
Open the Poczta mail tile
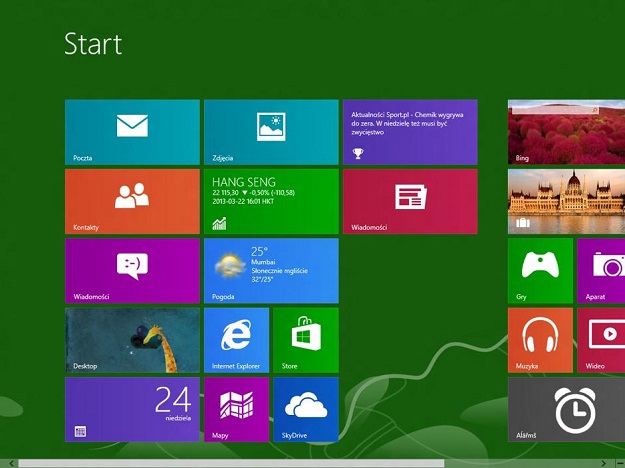(x=132, y=132)
